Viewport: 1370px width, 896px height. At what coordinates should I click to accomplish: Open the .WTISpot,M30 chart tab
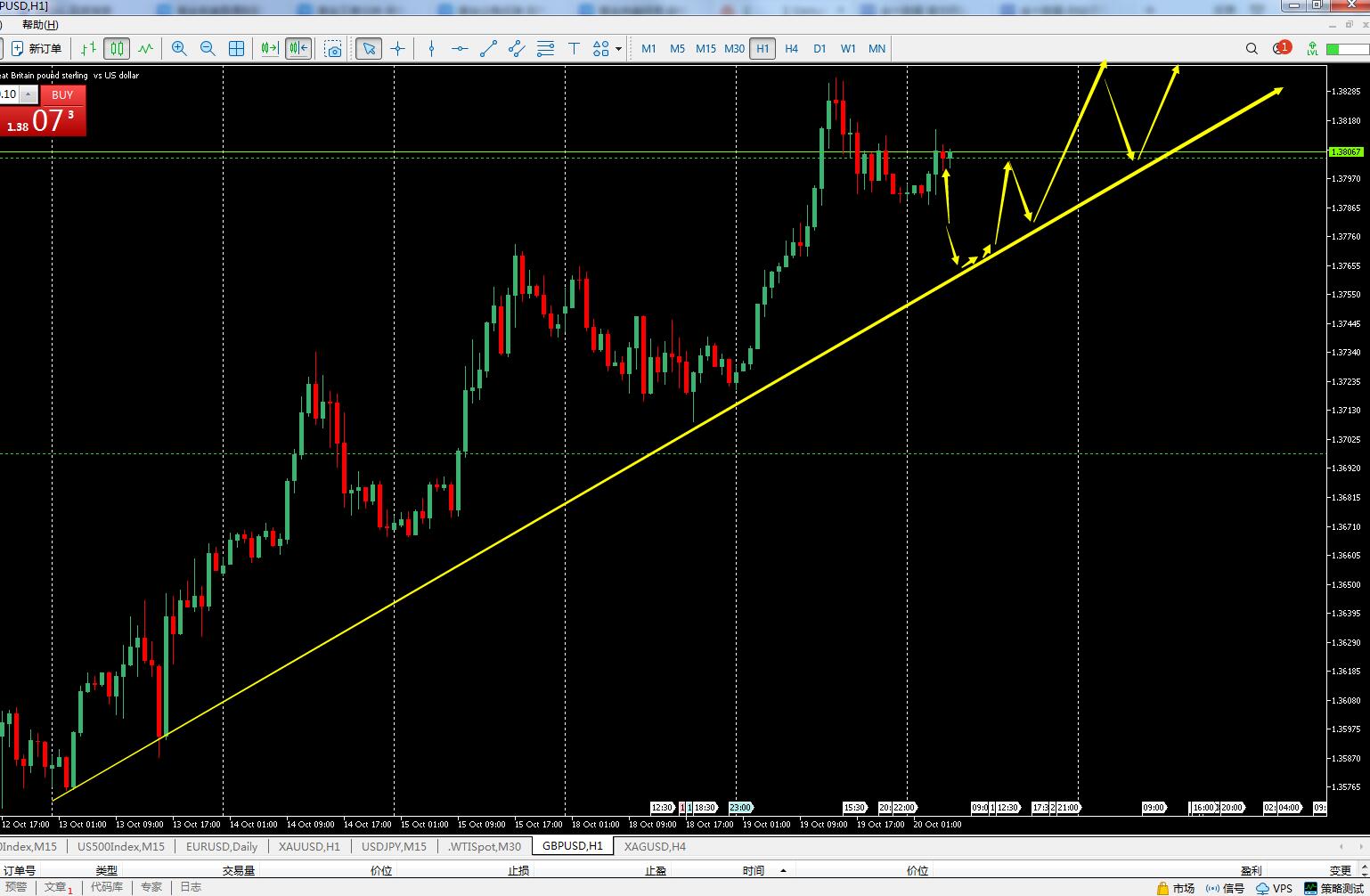[485, 846]
